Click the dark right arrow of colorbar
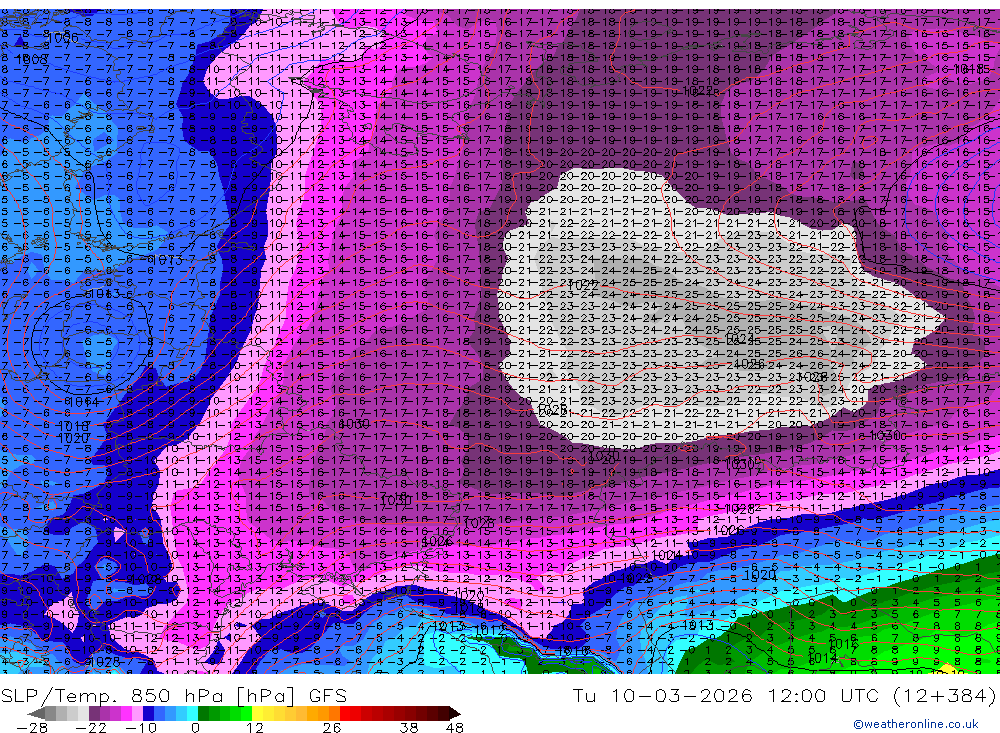 click(x=455, y=713)
